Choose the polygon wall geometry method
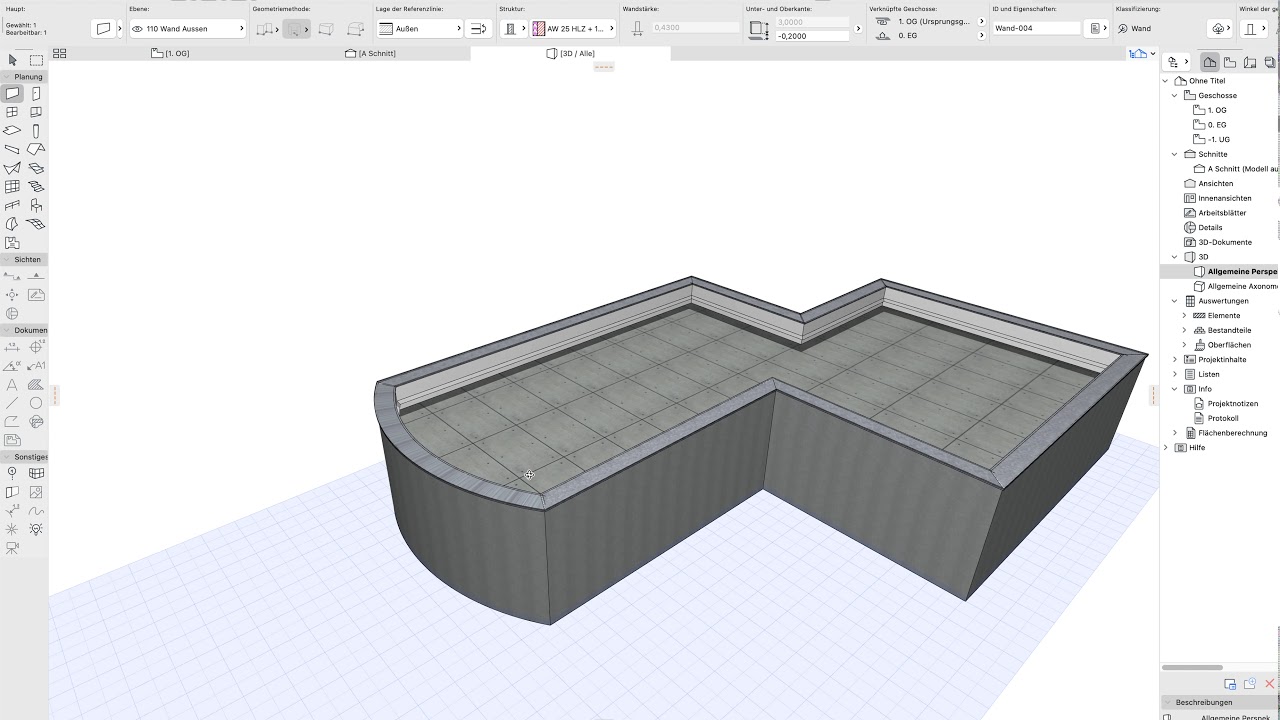Screen dimensions: 1280x720 356,29
